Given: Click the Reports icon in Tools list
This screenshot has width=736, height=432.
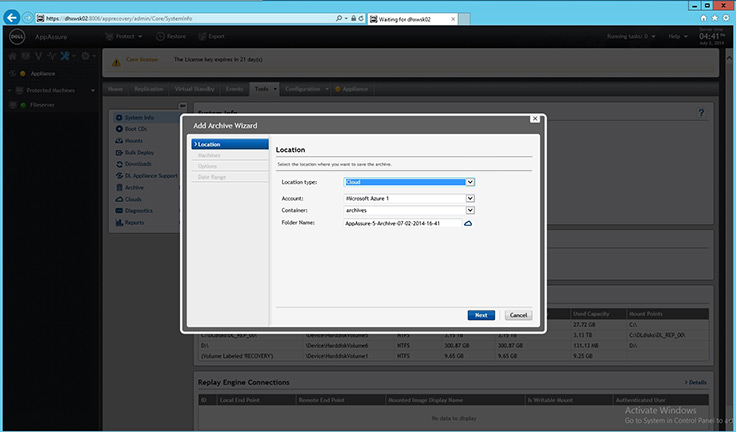Looking at the screenshot, I should click(x=119, y=223).
